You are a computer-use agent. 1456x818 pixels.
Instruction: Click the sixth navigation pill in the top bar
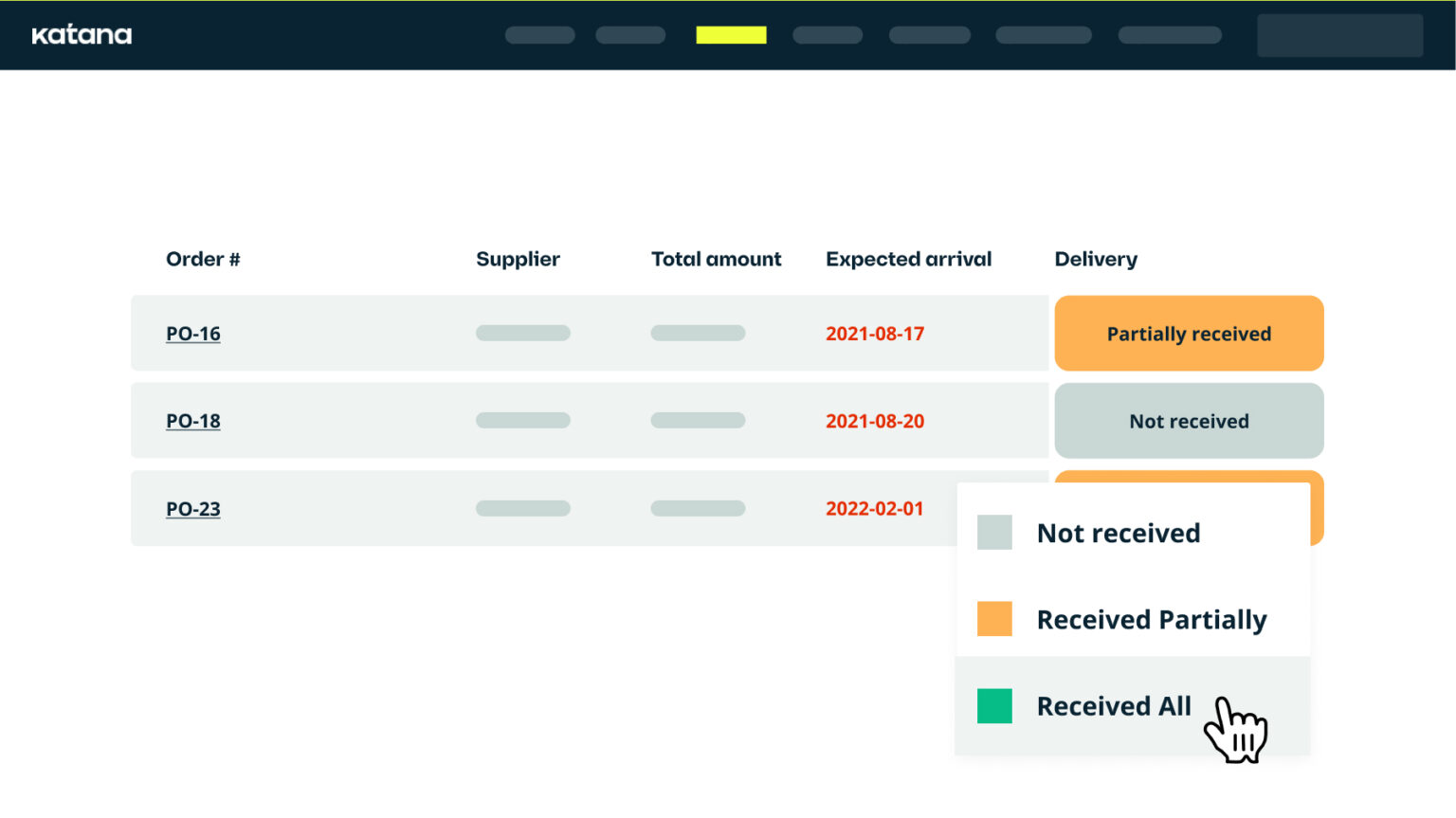point(1043,34)
